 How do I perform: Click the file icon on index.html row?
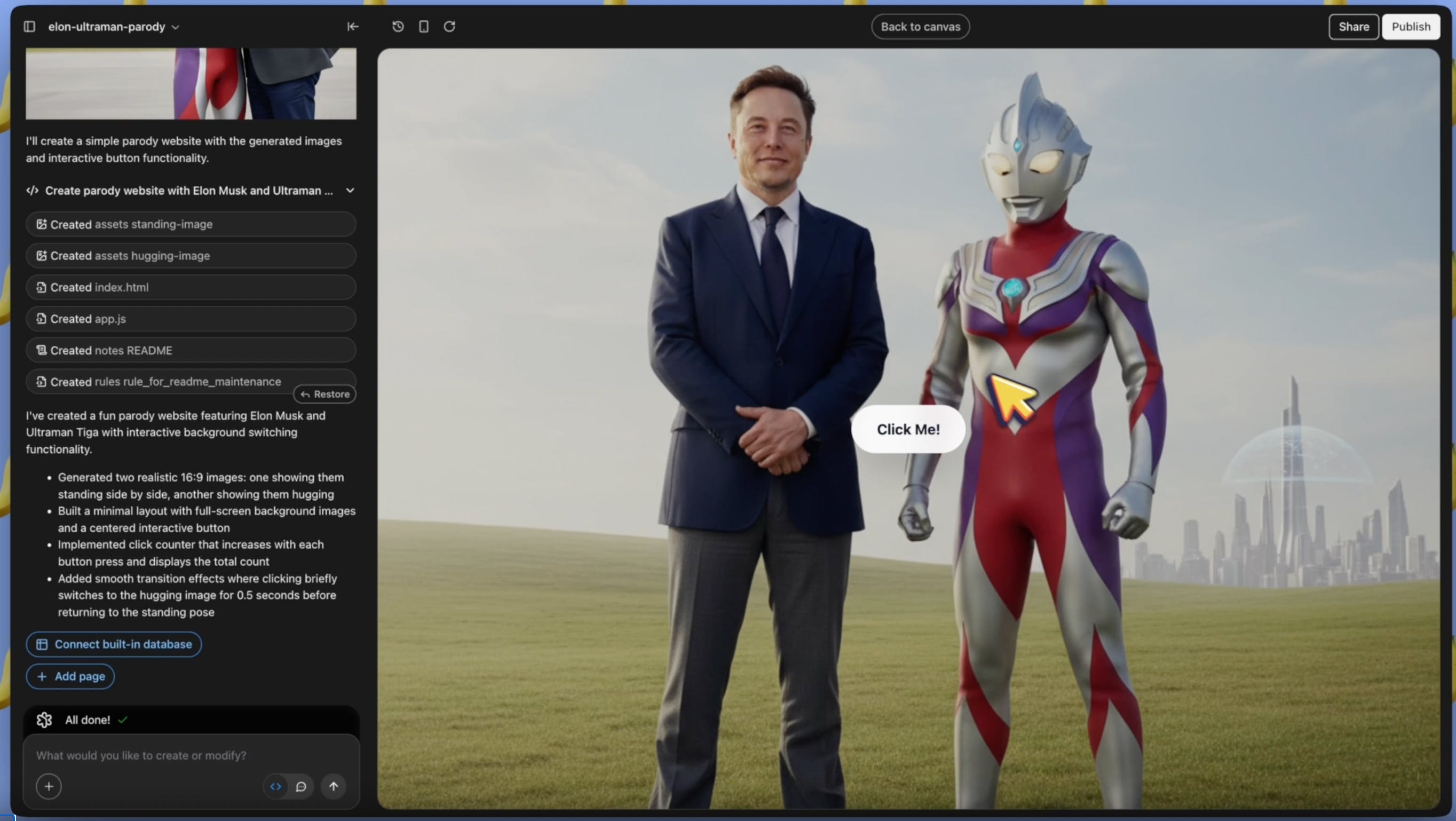41,287
